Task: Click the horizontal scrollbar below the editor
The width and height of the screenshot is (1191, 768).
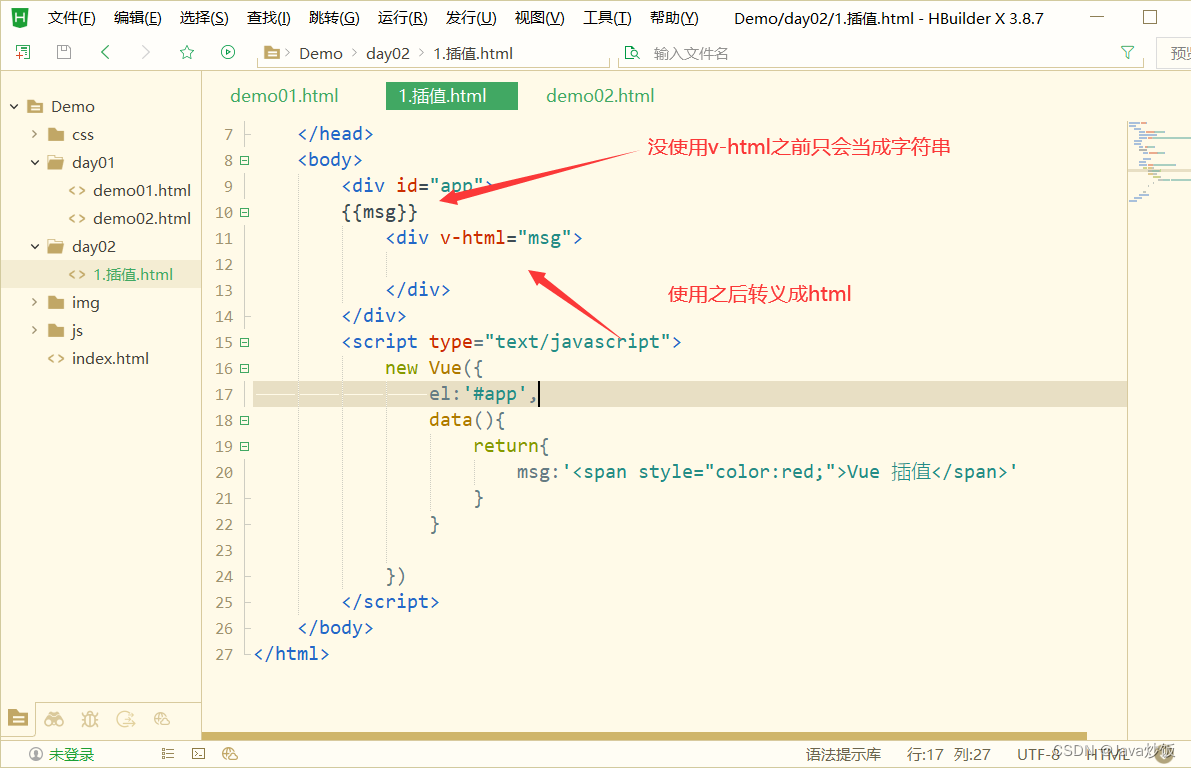Action: point(644,735)
